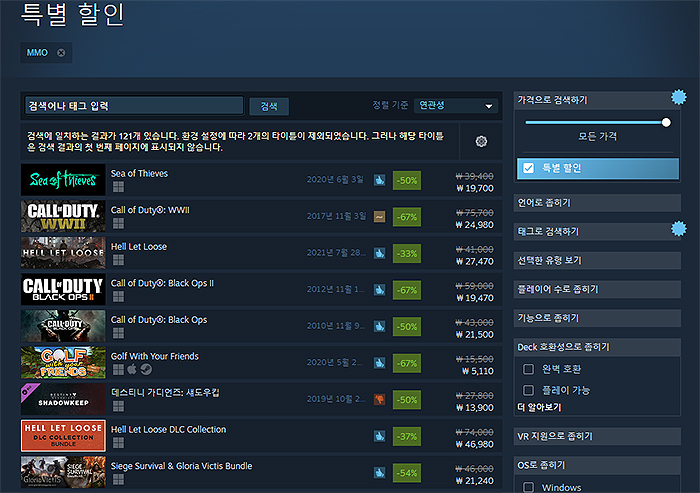Open Hell Let Loose DLC Collection title
Screen dimensions: 700x493
click(x=168, y=430)
